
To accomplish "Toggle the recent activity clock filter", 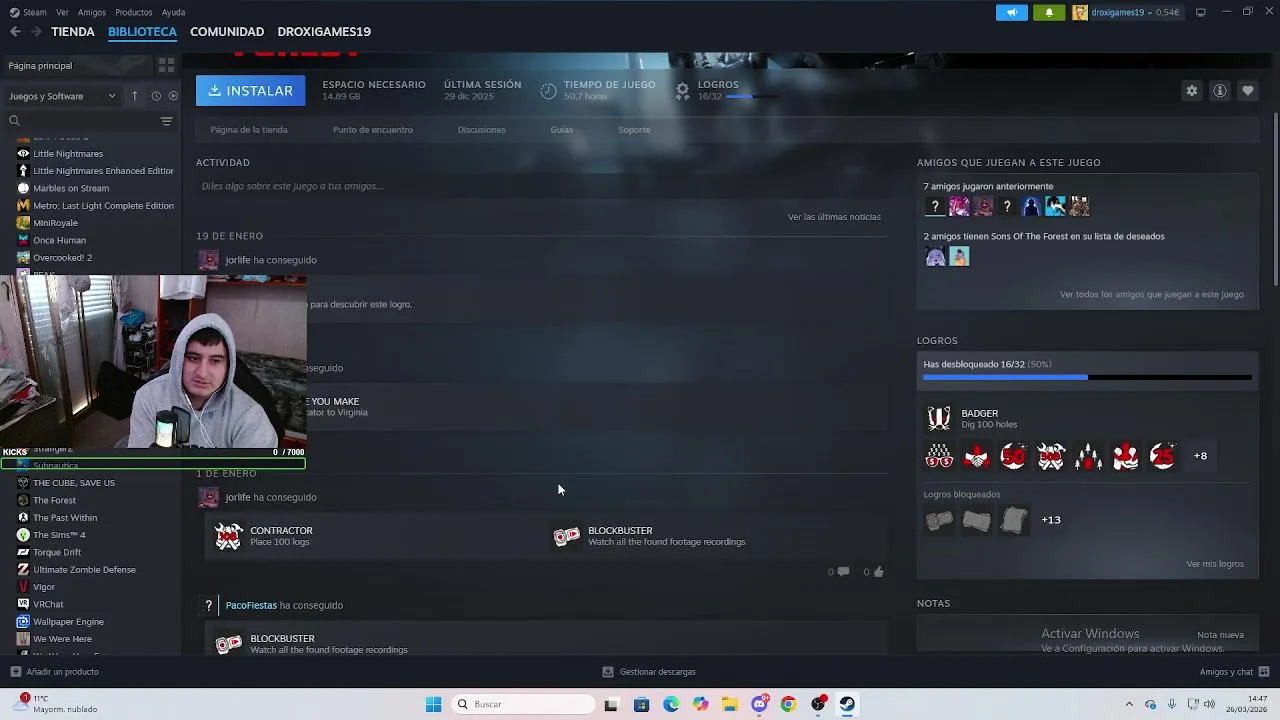I will (x=156, y=96).
